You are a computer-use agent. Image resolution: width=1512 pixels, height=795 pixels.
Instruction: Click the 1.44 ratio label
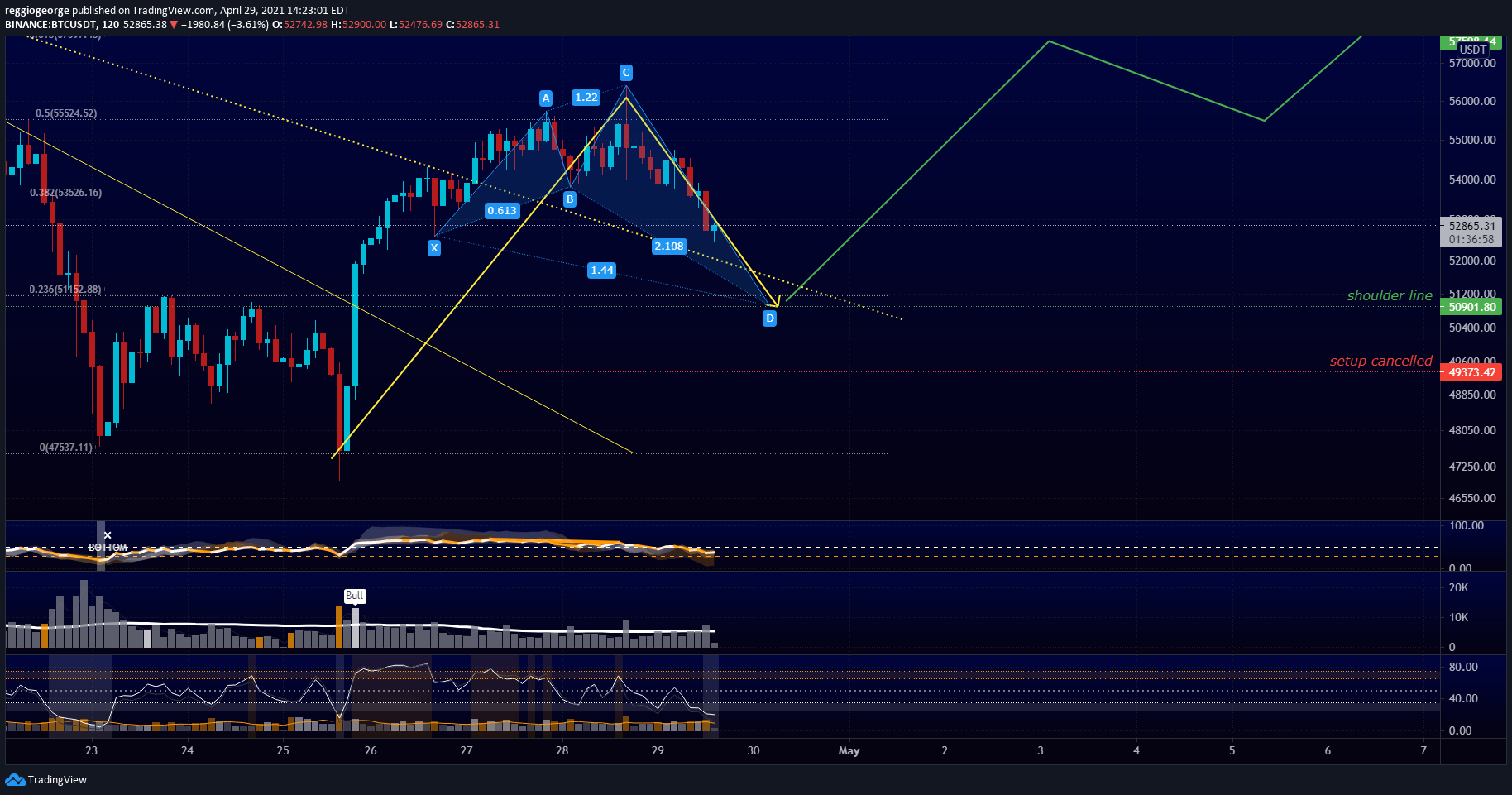pos(602,271)
